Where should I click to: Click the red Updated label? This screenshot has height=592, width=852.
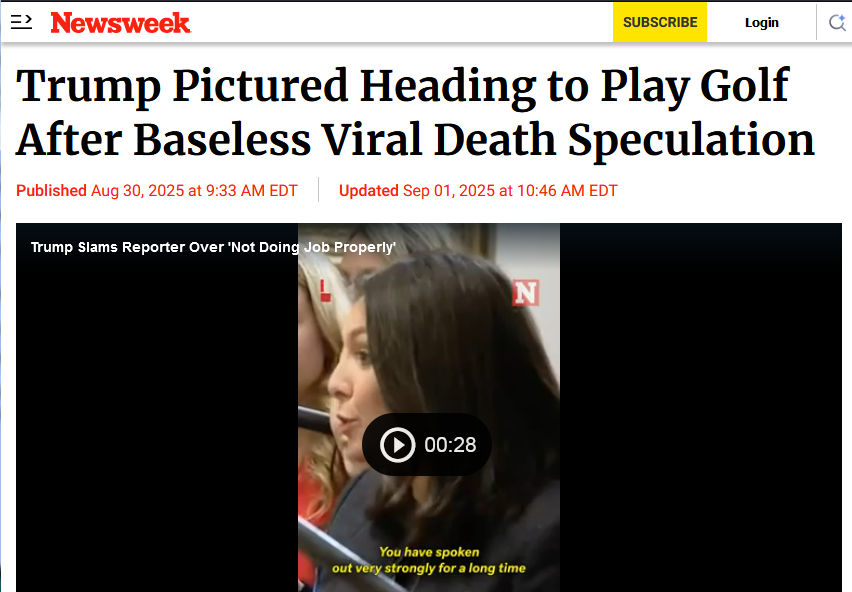click(368, 191)
